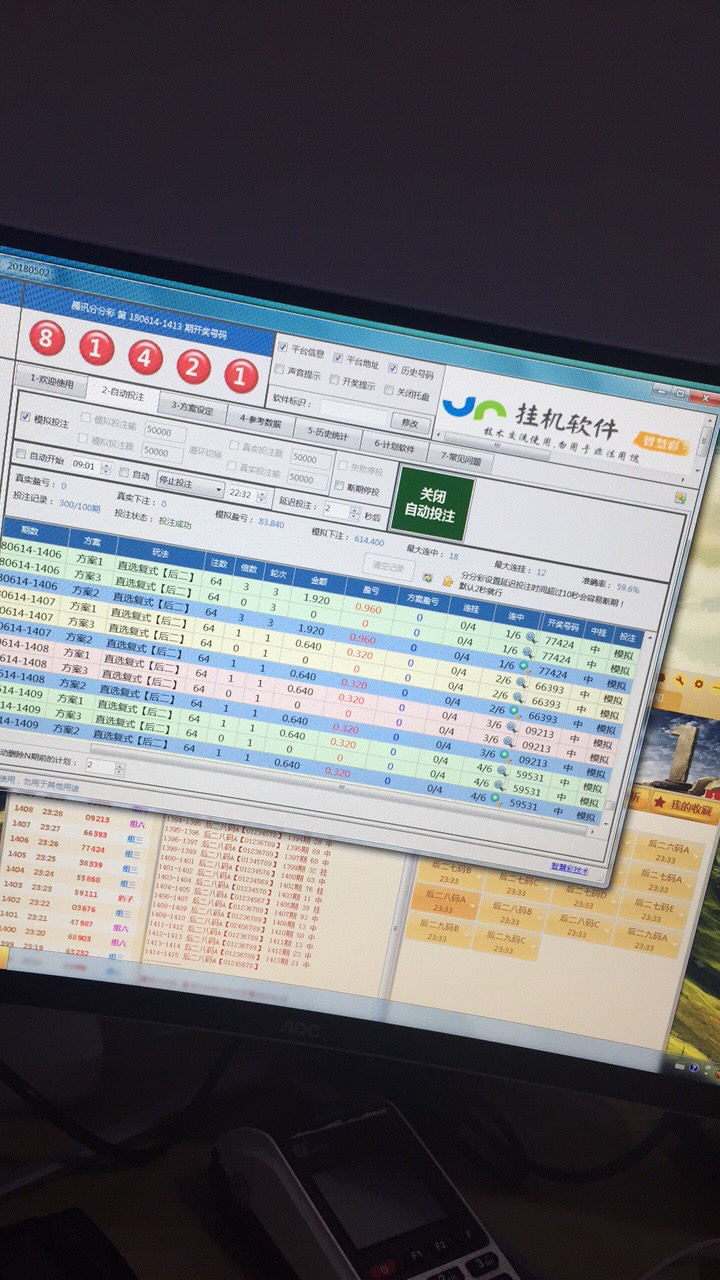This screenshot has width=720, height=1280.
Task: Click the 修改 button
Action: click(x=412, y=424)
